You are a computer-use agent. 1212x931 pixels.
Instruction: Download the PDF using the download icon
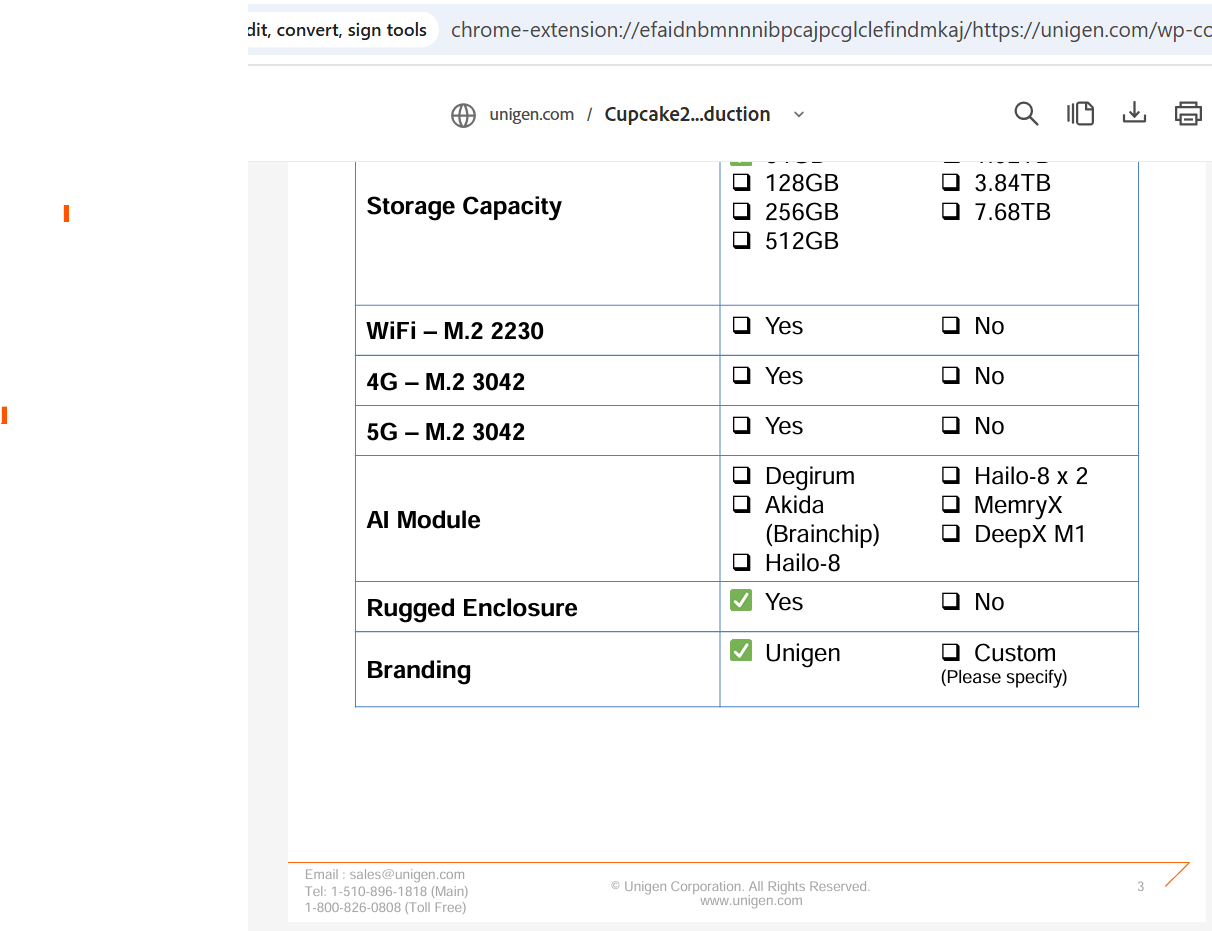[1134, 114]
